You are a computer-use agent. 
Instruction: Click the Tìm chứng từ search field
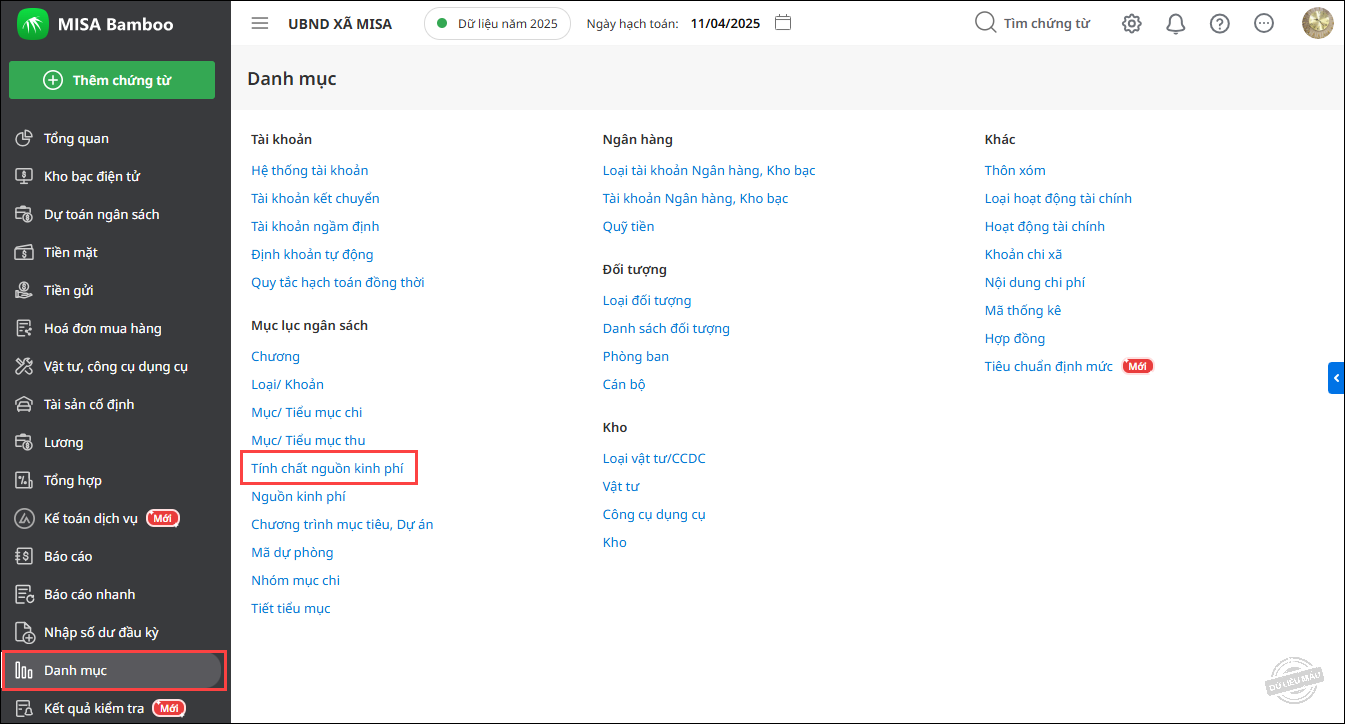point(1047,23)
